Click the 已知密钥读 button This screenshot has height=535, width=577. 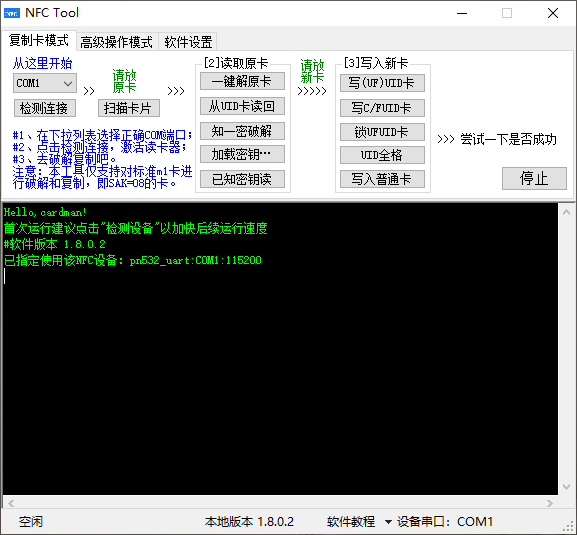pos(242,179)
